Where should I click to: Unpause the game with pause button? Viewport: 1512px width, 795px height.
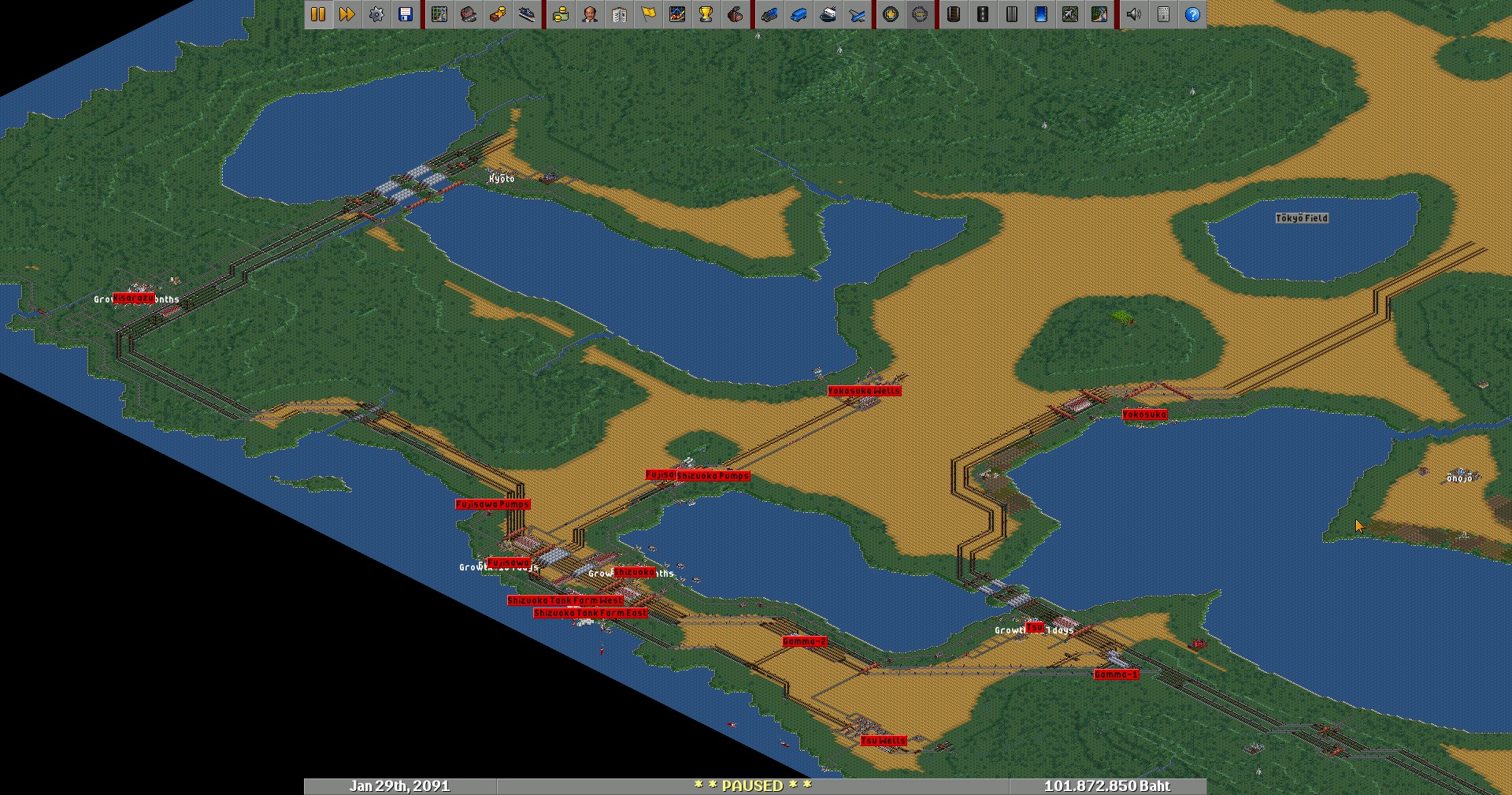318,14
